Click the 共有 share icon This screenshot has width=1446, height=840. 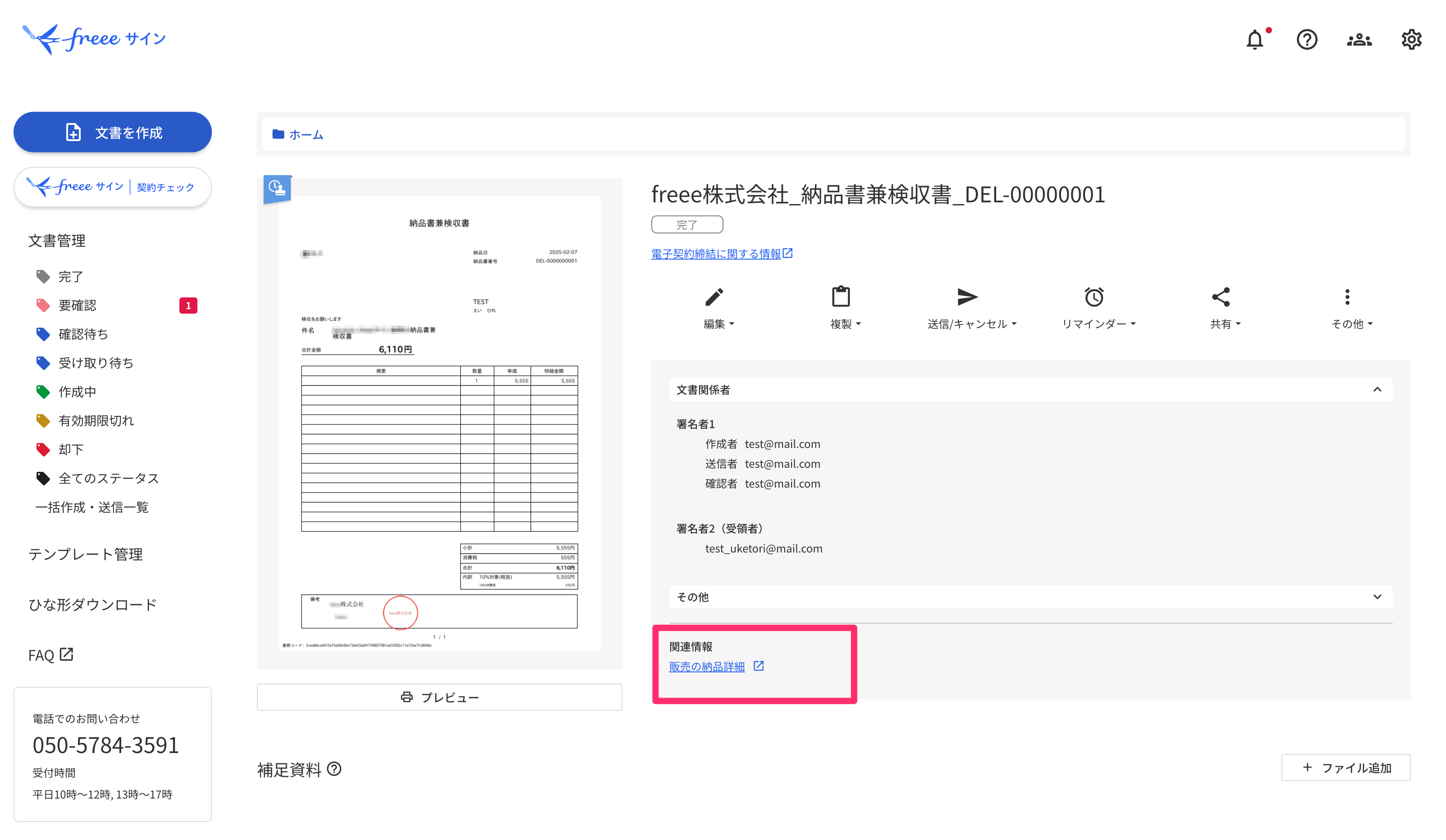tap(1221, 297)
